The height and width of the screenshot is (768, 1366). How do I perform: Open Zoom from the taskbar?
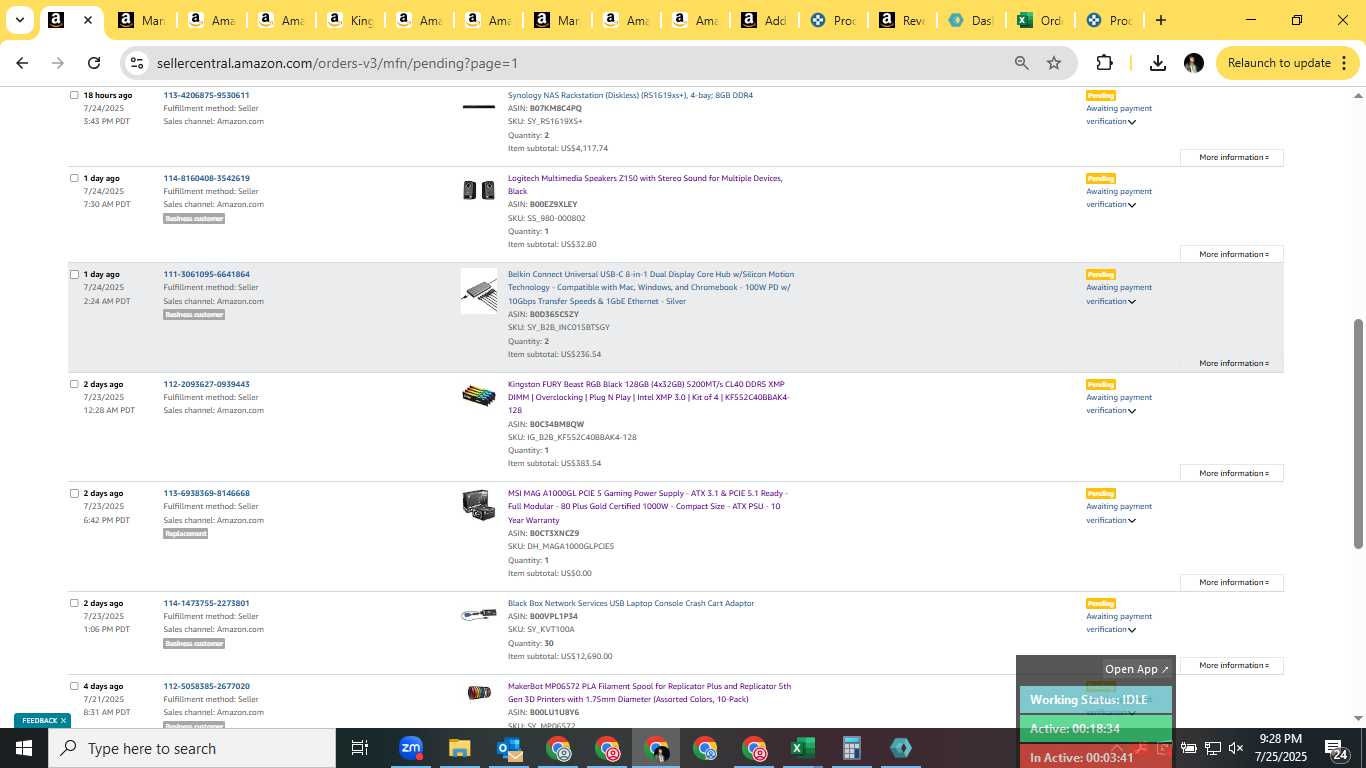point(411,748)
